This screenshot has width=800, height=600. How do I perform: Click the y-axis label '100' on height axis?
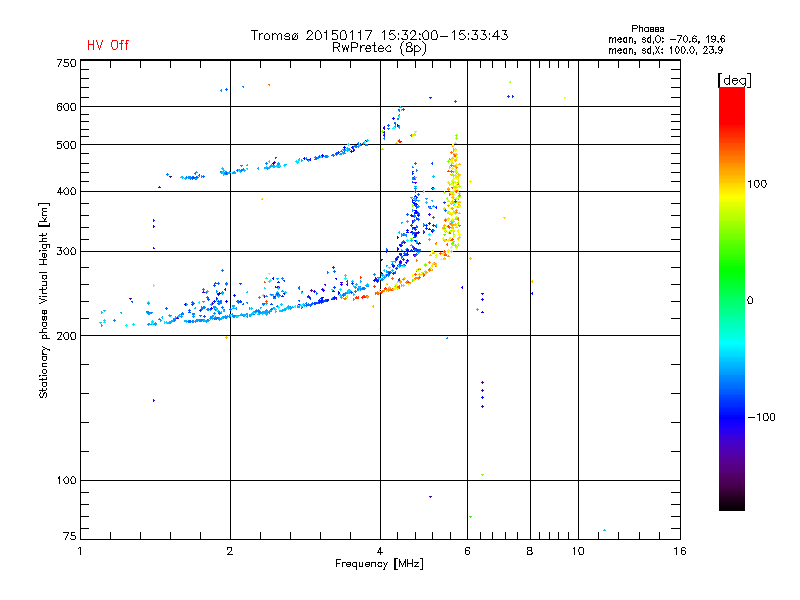66,480
